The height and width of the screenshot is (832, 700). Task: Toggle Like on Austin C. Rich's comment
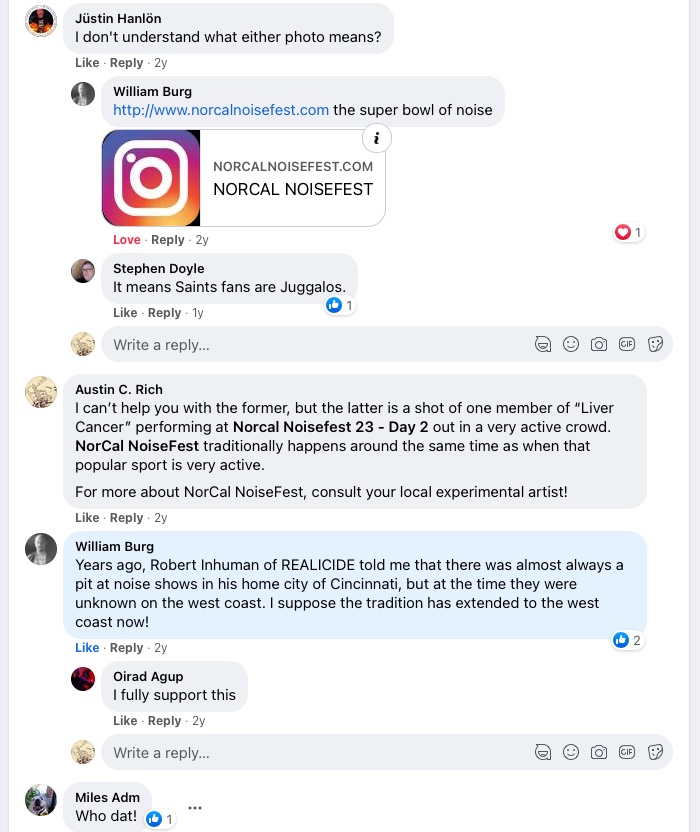(x=87, y=518)
